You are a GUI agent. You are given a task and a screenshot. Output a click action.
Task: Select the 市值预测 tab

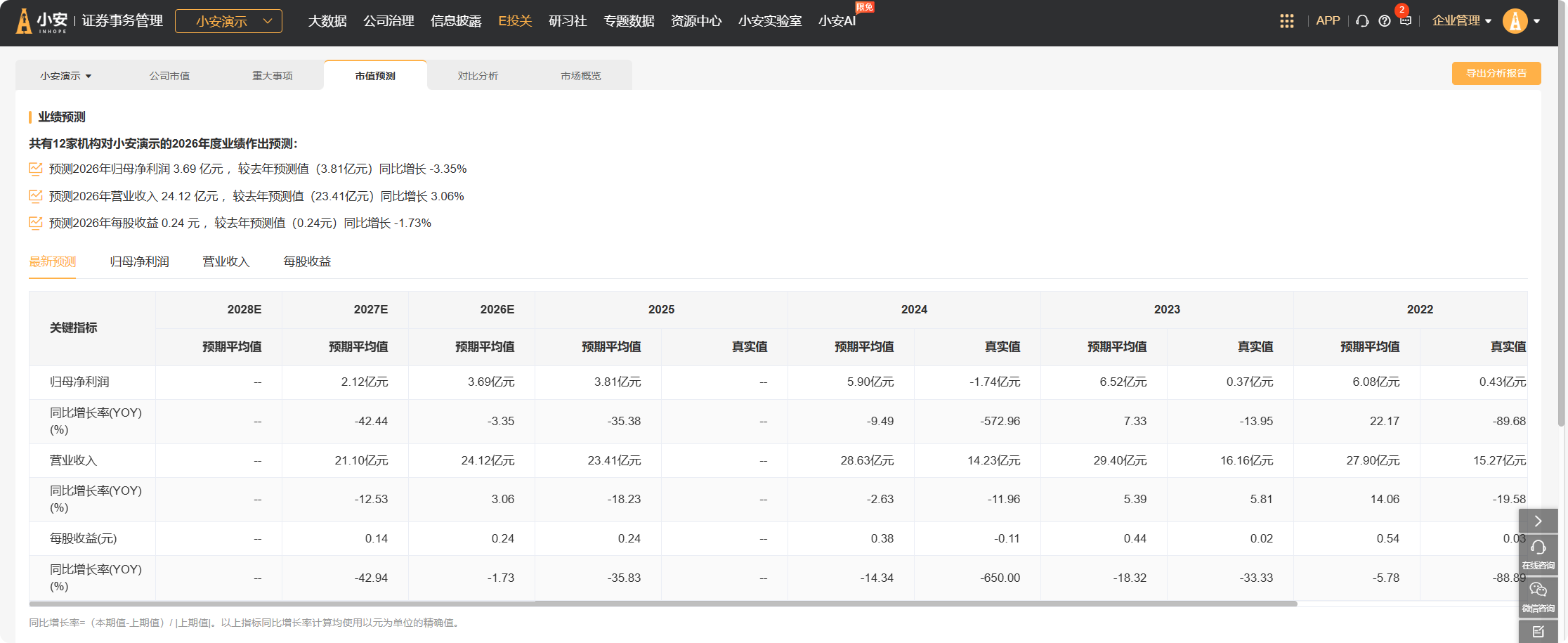(x=375, y=76)
